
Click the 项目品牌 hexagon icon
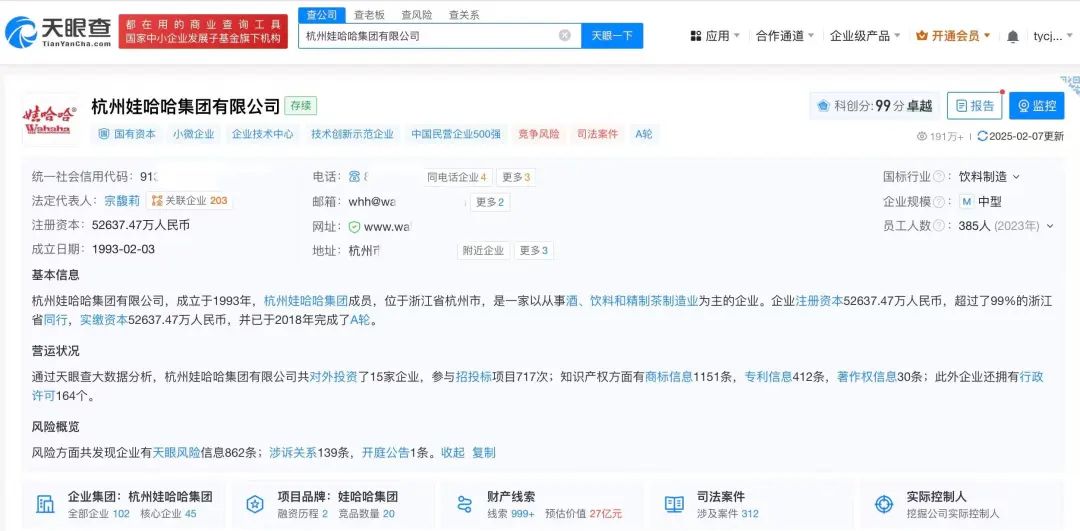click(x=255, y=504)
